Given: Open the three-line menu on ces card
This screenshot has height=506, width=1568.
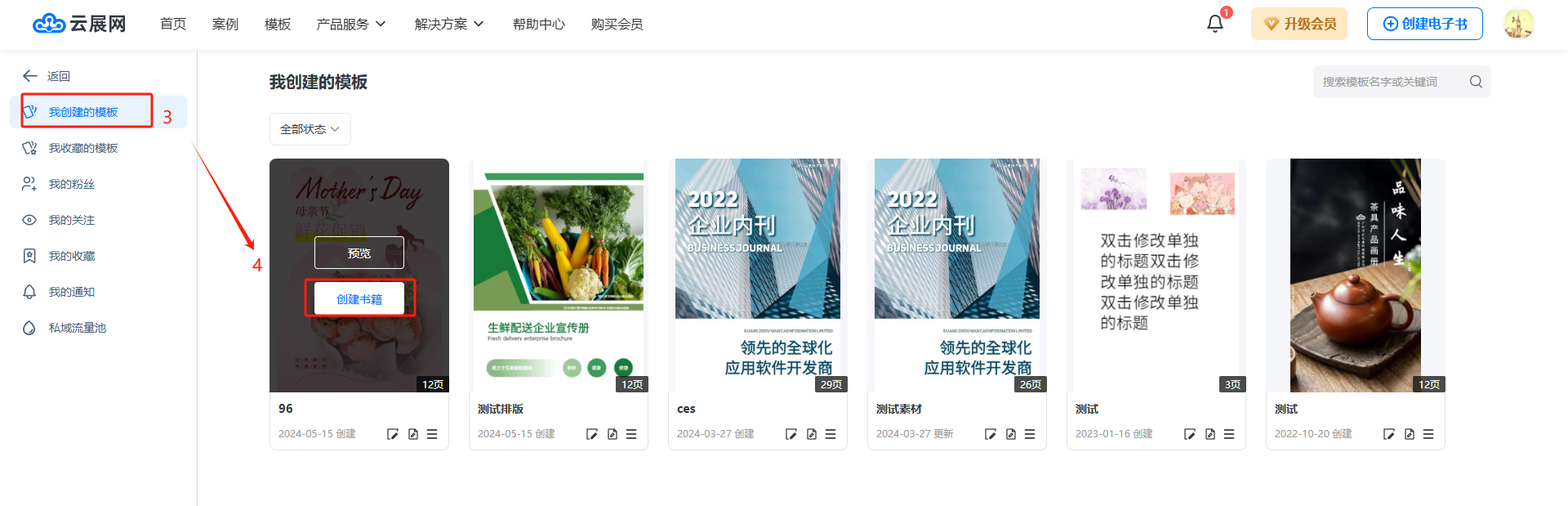Looking at the screenshot, I should (x=831, y=434).
